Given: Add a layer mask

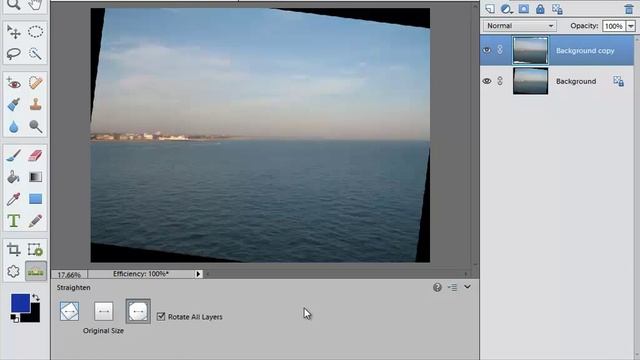Looking at the screenshot, I should click(524, 9).
